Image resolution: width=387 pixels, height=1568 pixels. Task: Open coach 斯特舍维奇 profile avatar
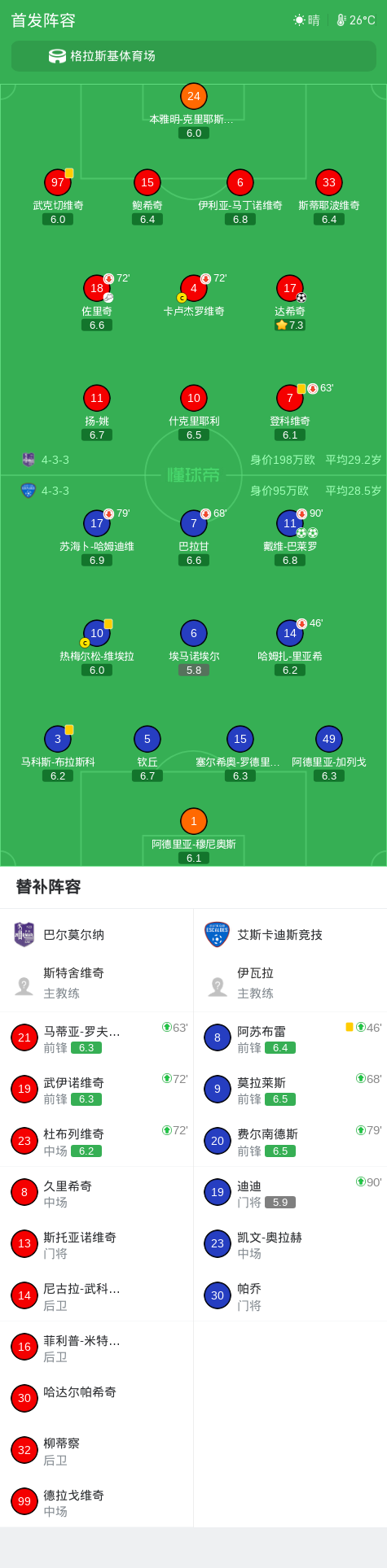24,985
